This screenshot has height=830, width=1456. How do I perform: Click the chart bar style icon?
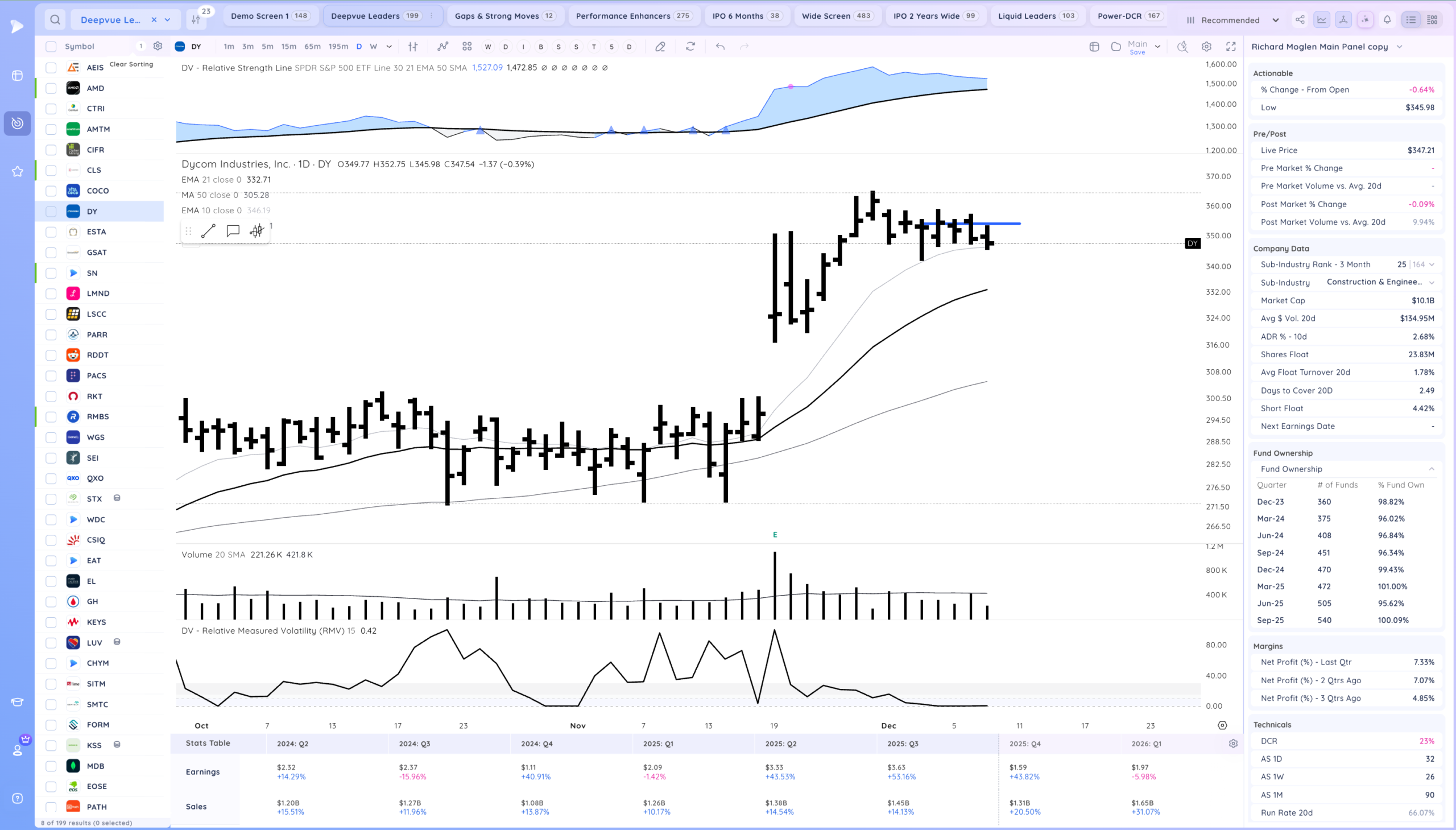point(412,47)
